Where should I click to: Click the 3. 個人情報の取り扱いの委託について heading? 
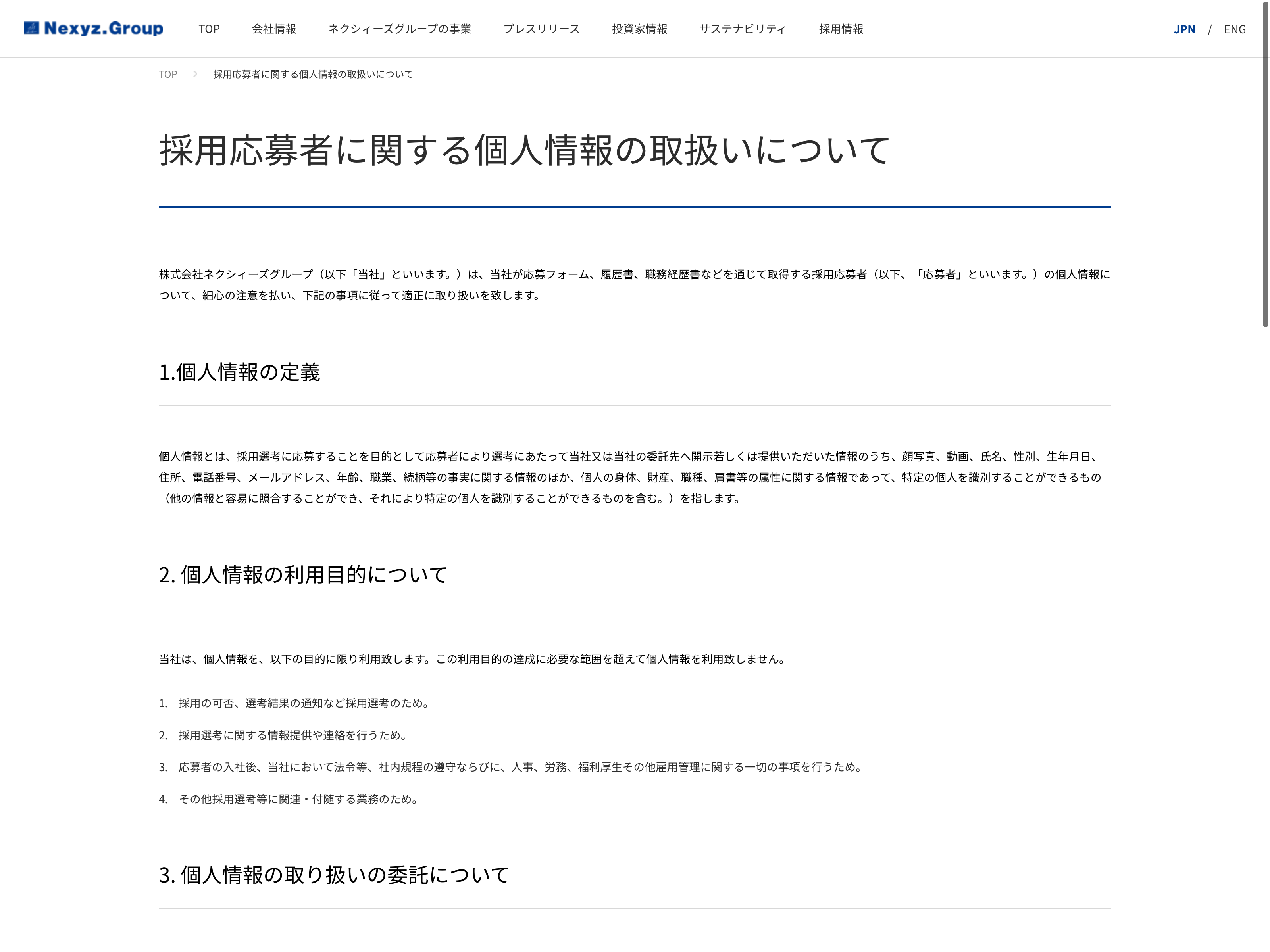pos(334,875)
